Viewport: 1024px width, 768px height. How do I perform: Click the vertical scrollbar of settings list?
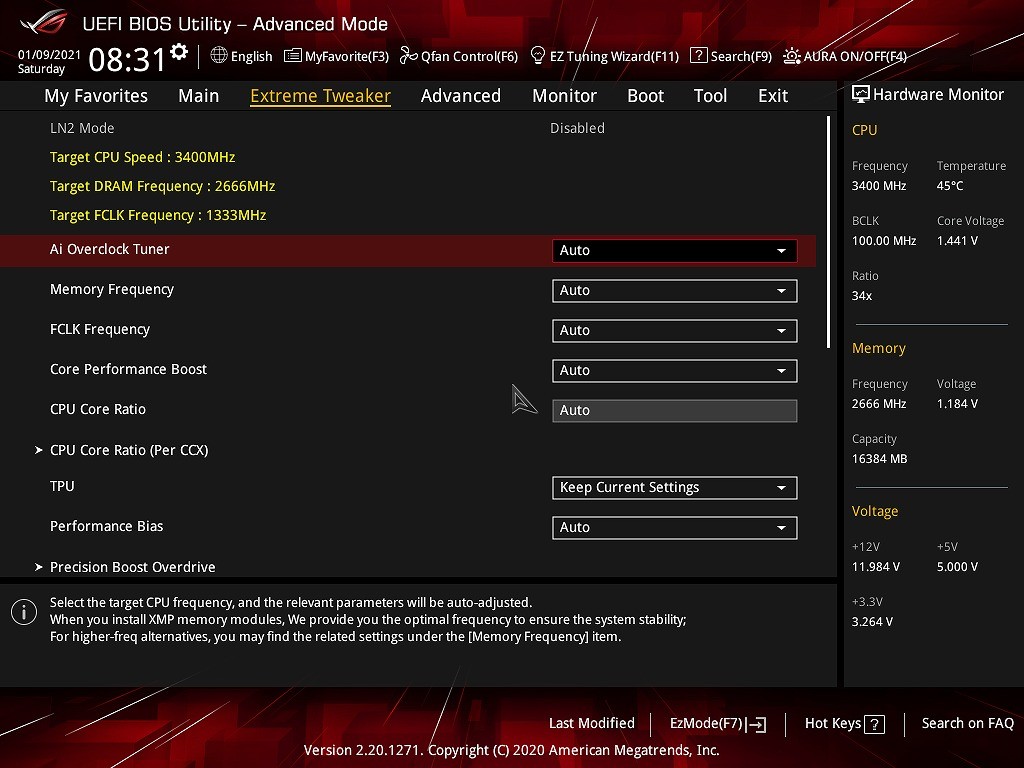point(829,232)
